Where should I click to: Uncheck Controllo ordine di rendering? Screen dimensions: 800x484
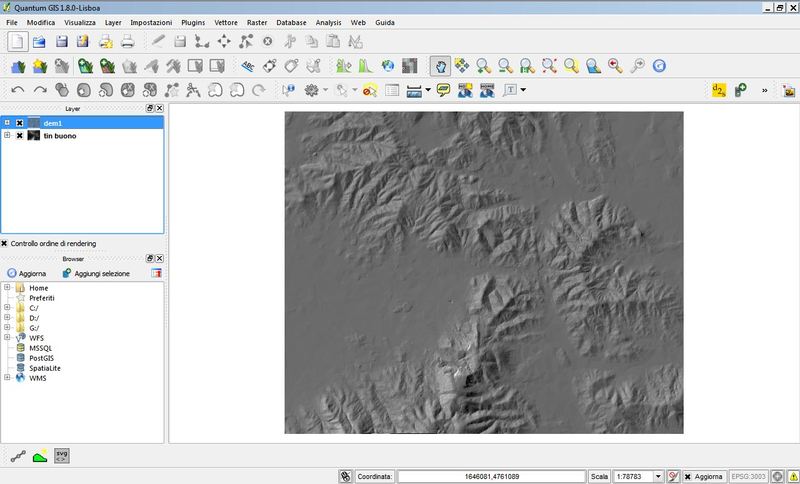click(x=5, y=243)
